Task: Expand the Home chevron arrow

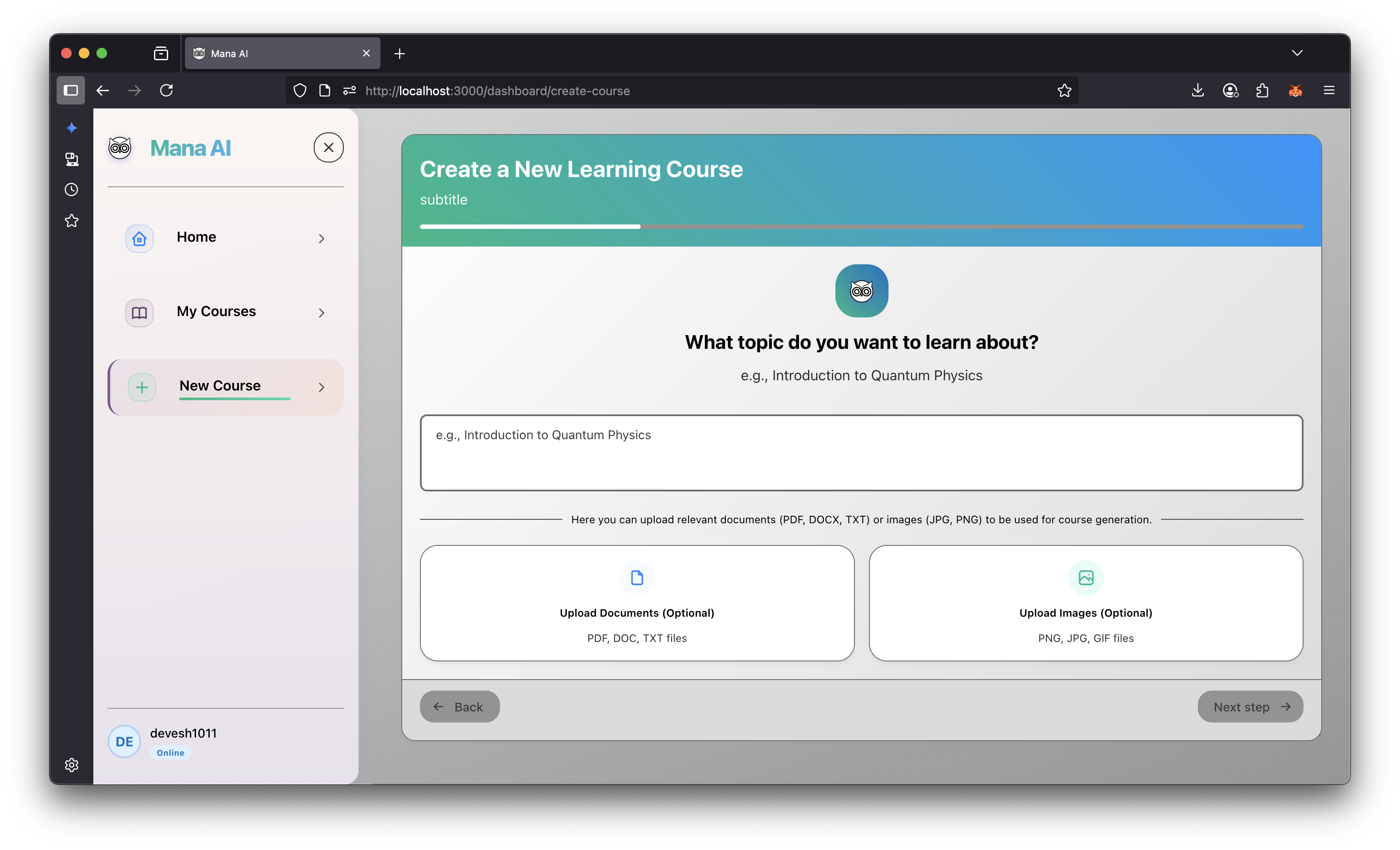Action: (322, 238)
